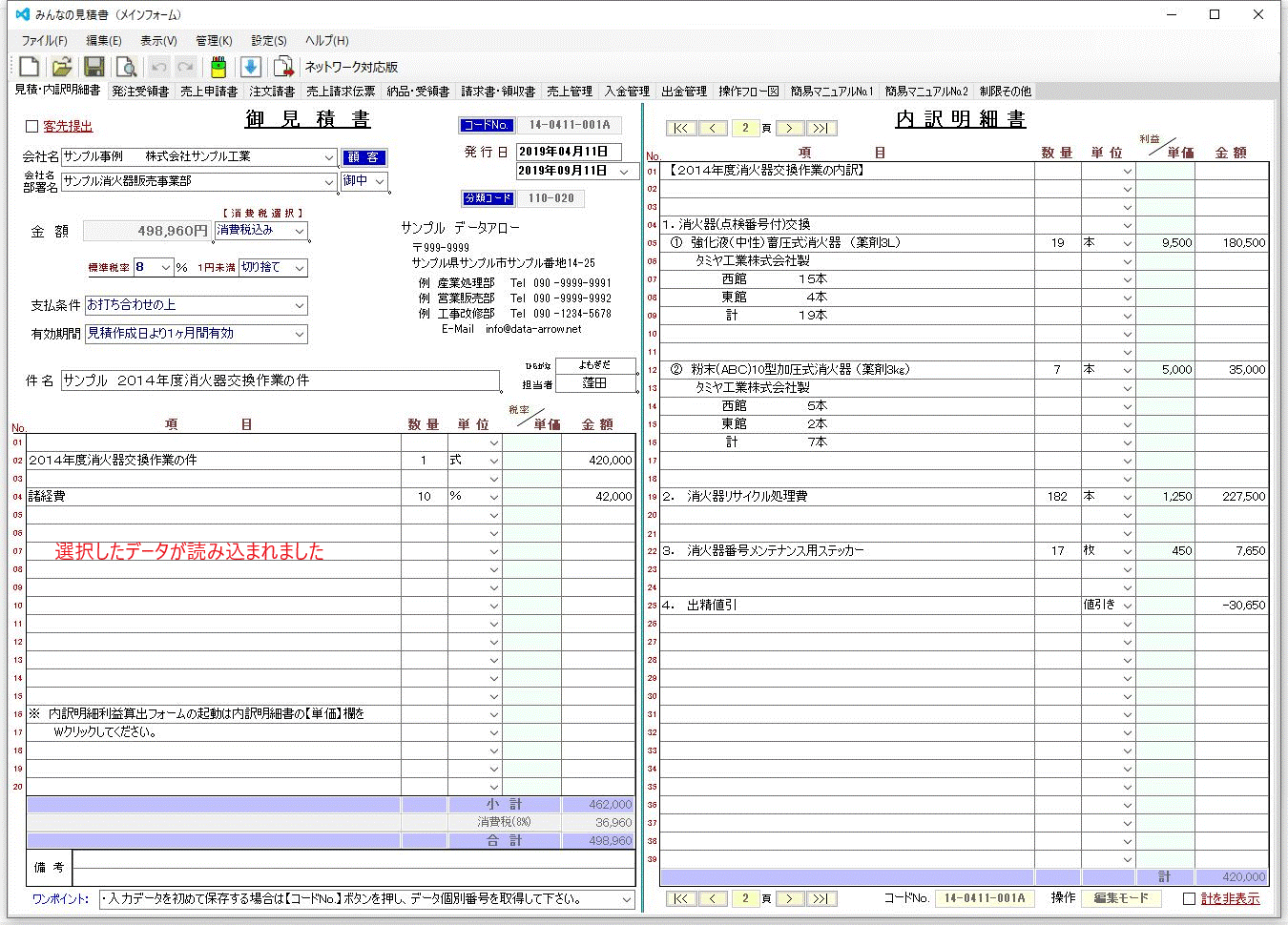Go to last page in top navigation
The height and width of the screenshot is (925, 1288).
(x=821, y=128)
